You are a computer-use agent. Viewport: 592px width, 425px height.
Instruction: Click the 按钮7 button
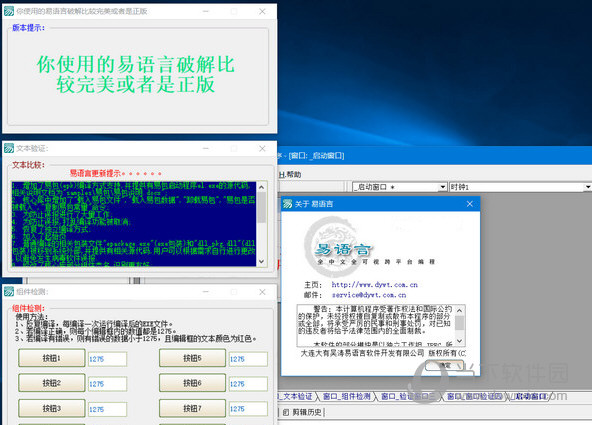pos(193,408)
